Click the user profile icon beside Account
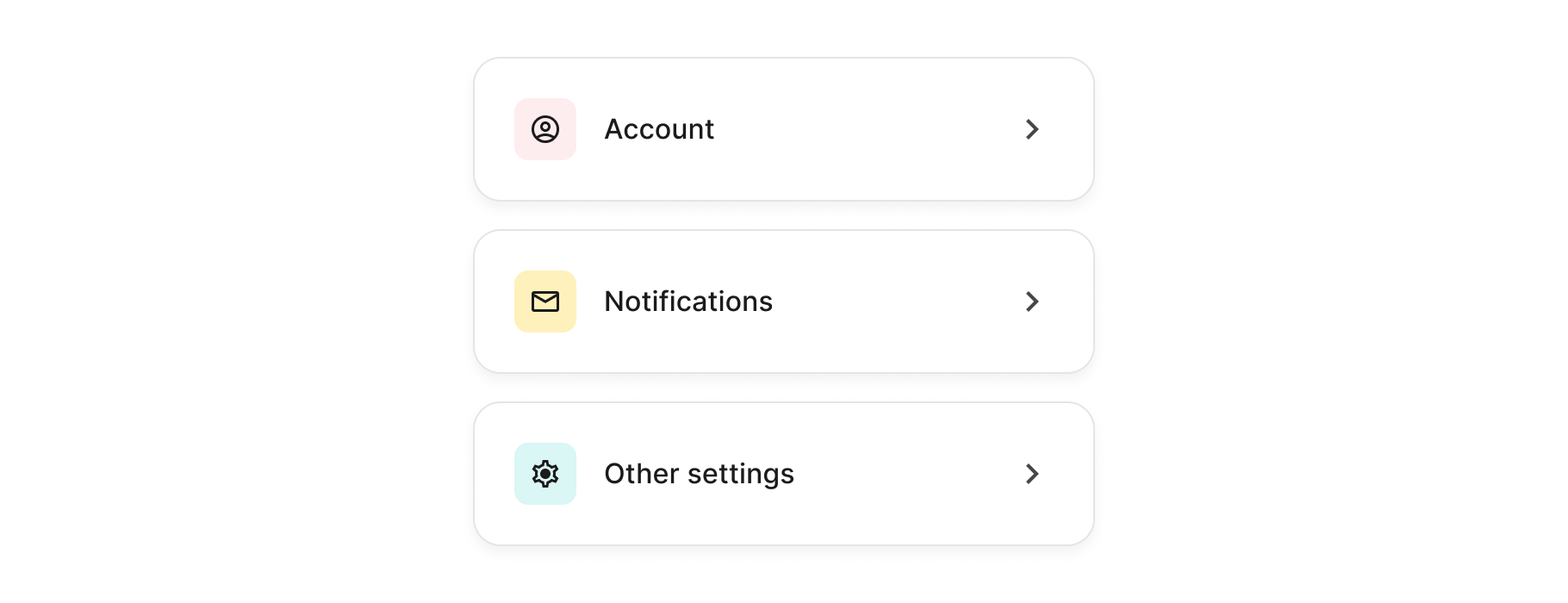Image resolution: width=1568 pixels, height=603 pixels. pos(545,129)
